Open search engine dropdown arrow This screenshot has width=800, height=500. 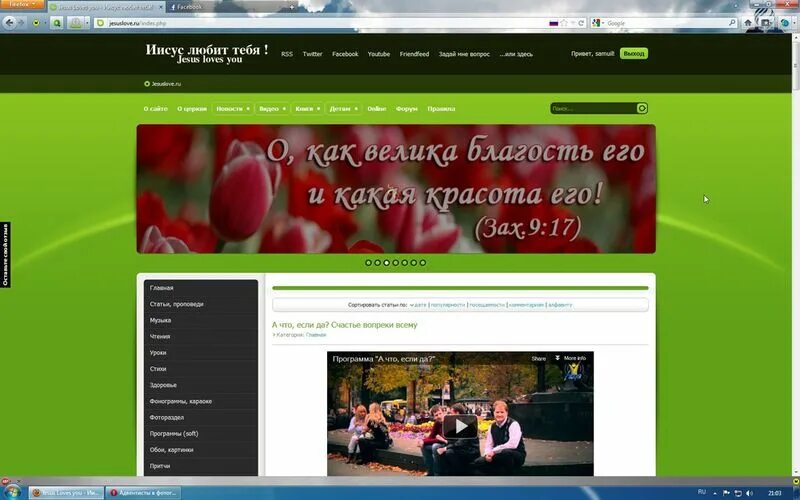603,23
